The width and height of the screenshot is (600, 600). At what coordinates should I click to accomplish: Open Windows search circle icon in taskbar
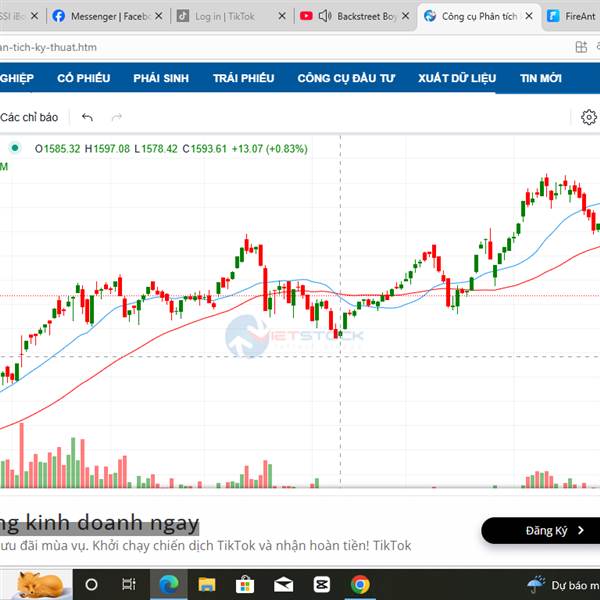coord(91,584)
